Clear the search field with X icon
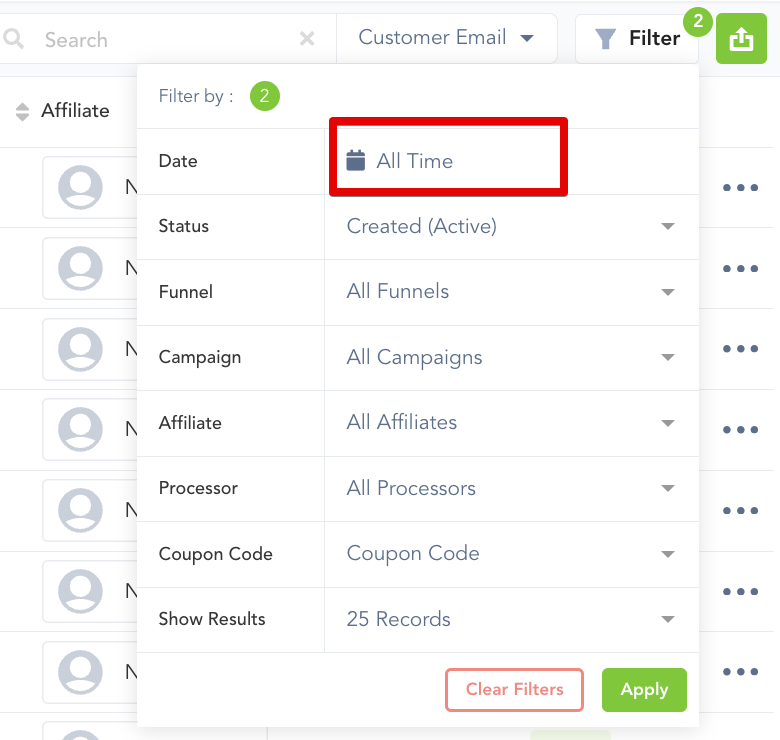The image size is (780, 740). coord(307,39)
